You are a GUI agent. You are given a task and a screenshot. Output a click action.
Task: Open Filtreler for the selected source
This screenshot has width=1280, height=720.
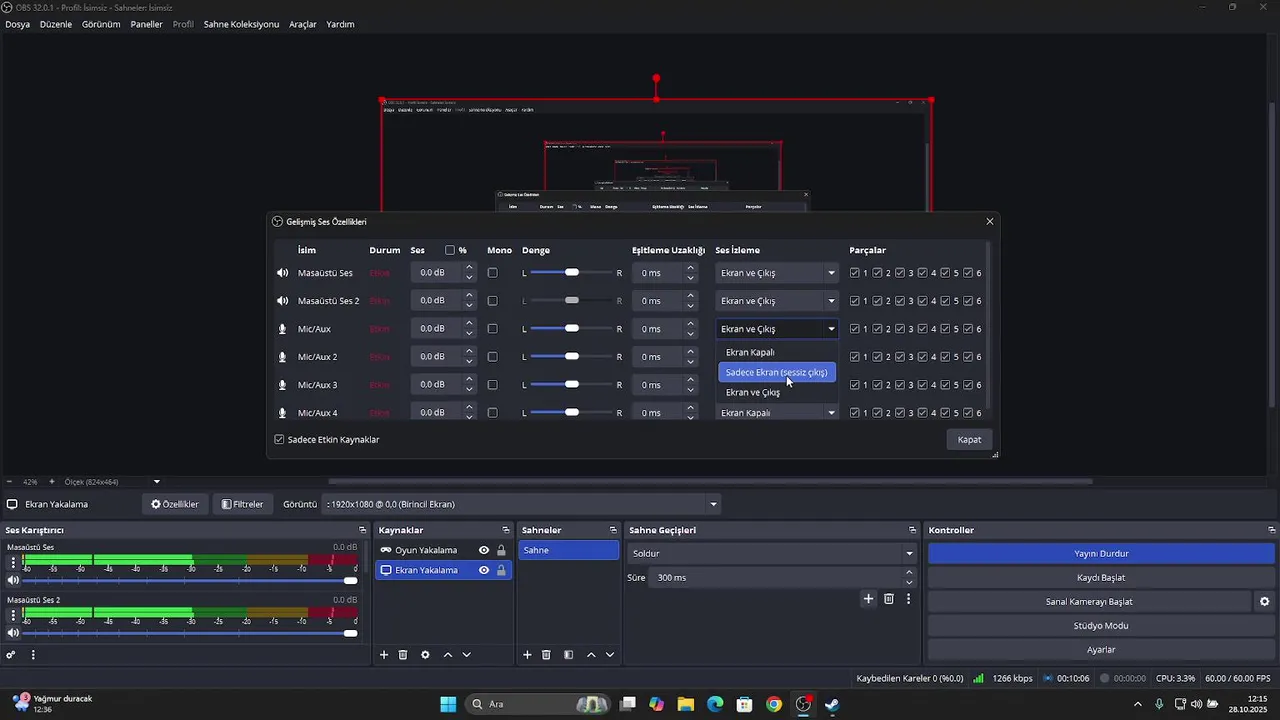click(242, 504)
